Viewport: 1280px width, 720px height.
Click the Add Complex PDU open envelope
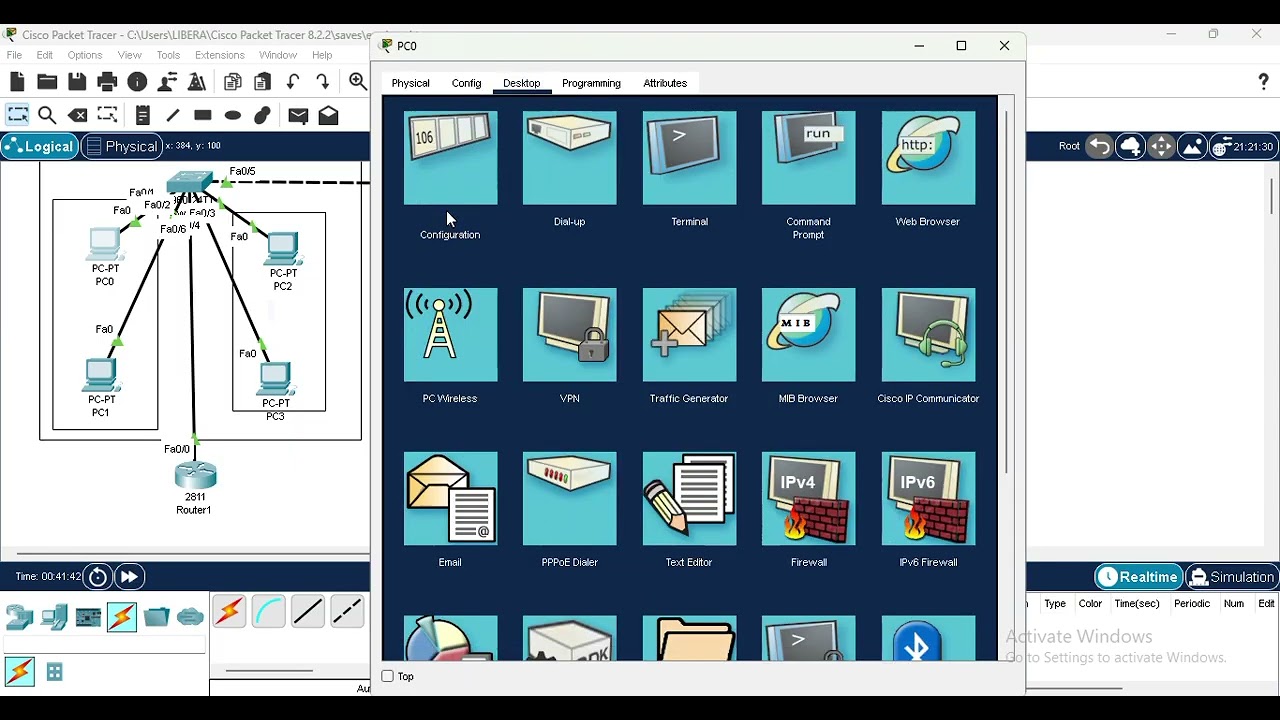click(x=328, y=116)
